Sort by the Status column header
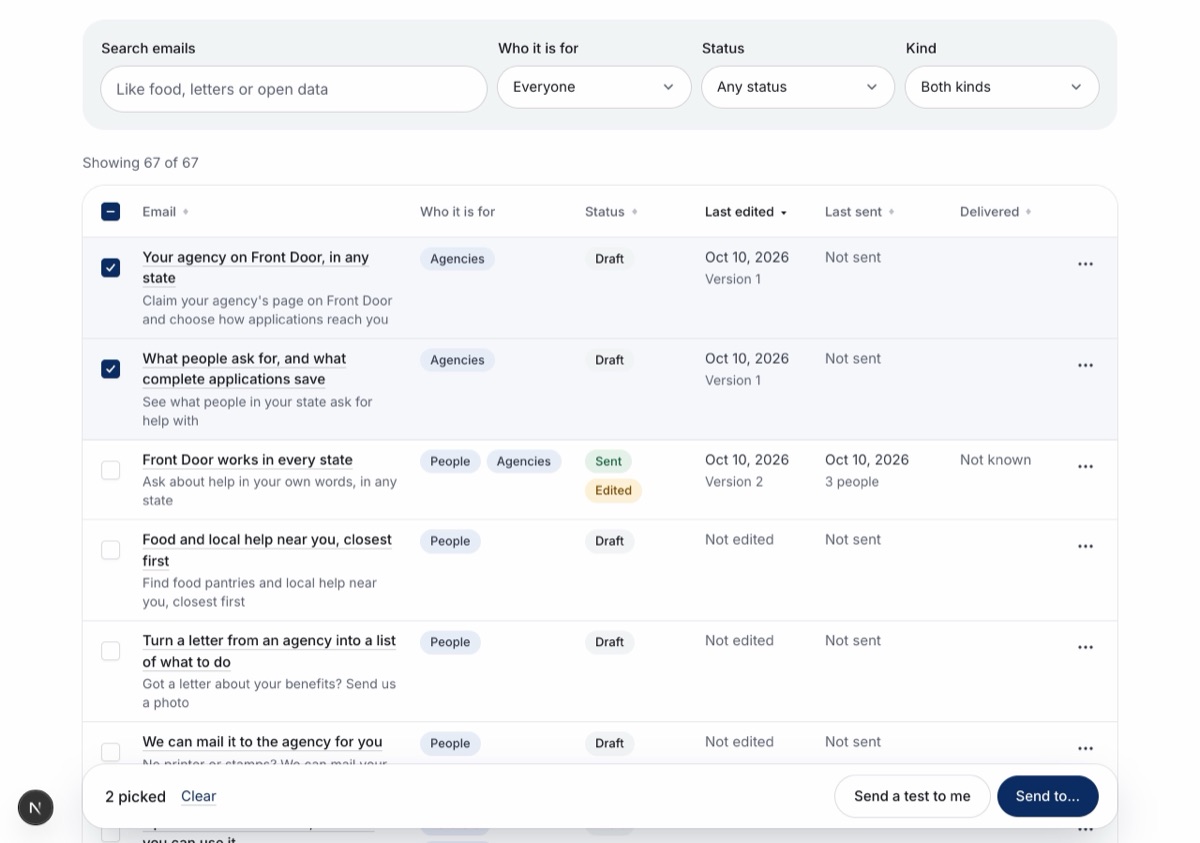 611,212
